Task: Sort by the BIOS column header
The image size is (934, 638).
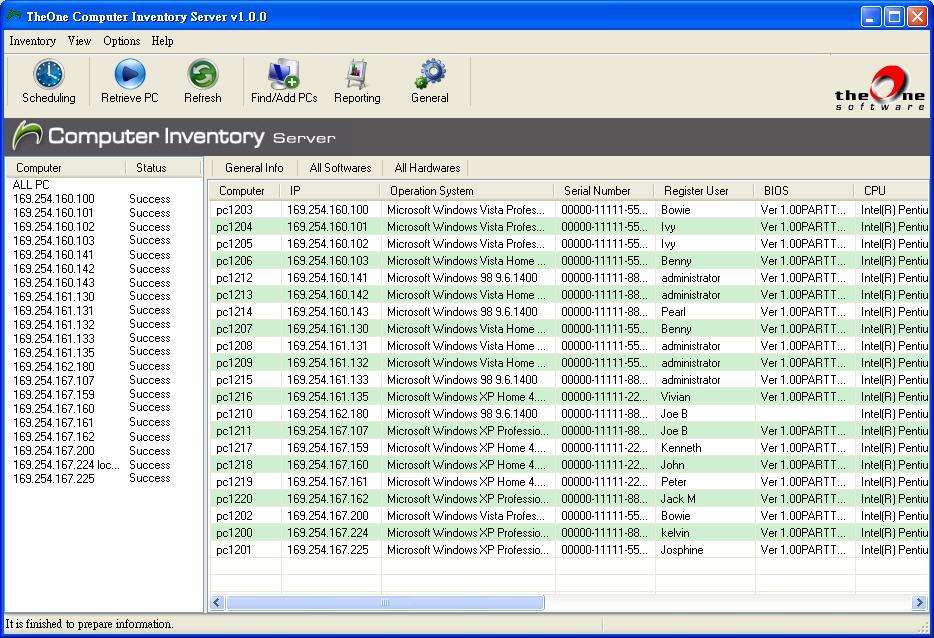Action: pyautogui.click(x=804, y=191)
